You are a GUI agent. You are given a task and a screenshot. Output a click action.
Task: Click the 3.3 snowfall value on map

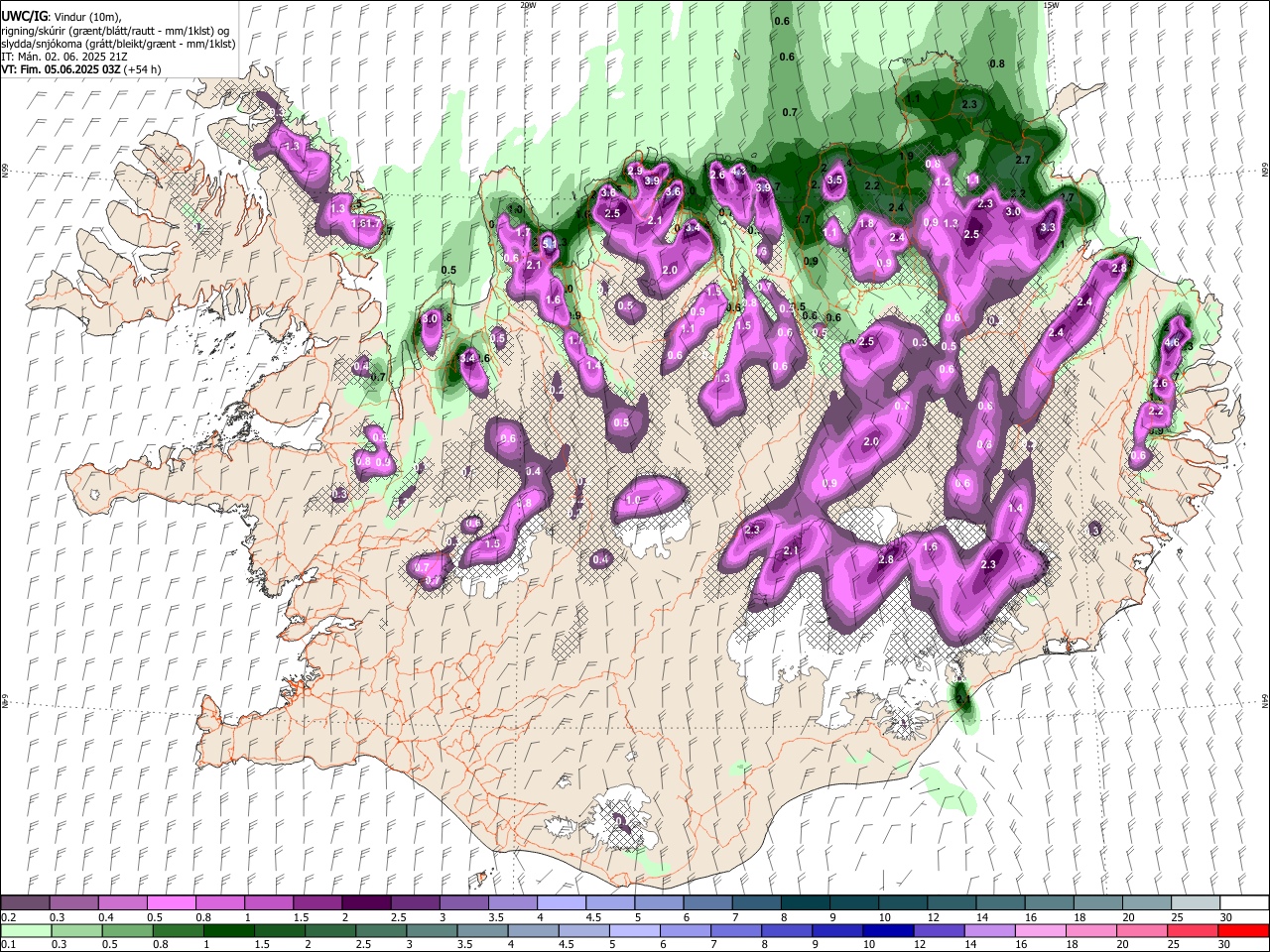point(1048,228)
